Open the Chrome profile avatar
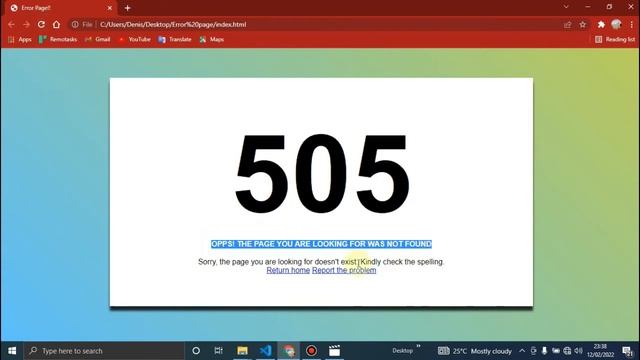The height and width of the screenshot is (360, 640). (616, 24)
